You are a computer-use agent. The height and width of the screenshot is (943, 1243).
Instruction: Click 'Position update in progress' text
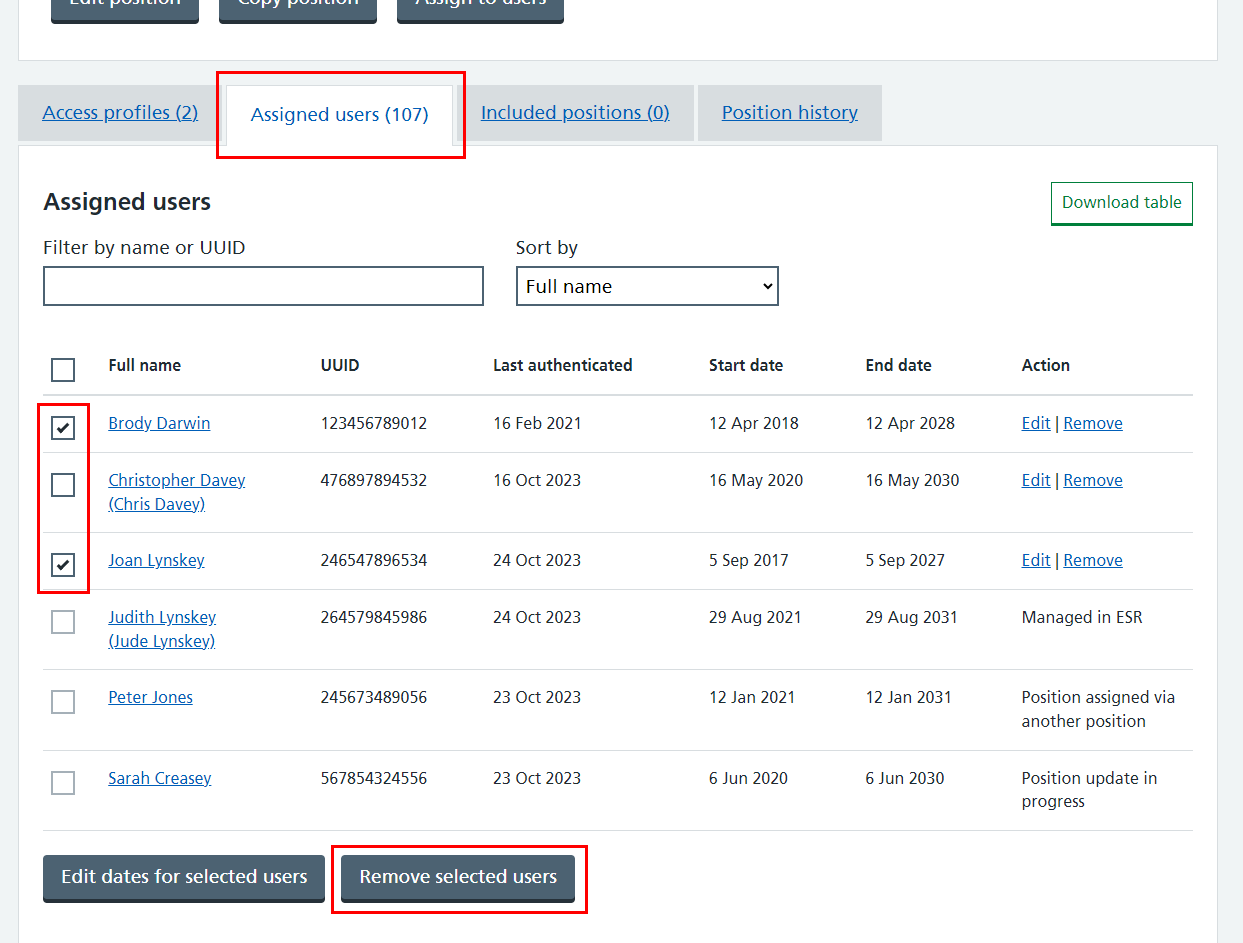pos(1089,790)
